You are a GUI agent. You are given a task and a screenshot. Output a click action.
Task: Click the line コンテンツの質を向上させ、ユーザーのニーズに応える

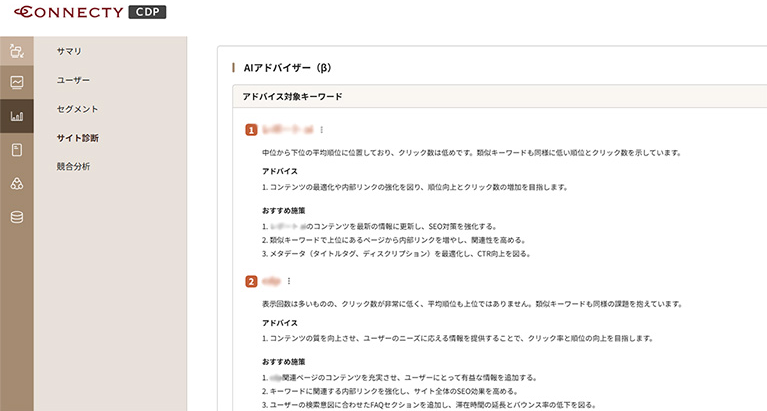pos(457,338)
